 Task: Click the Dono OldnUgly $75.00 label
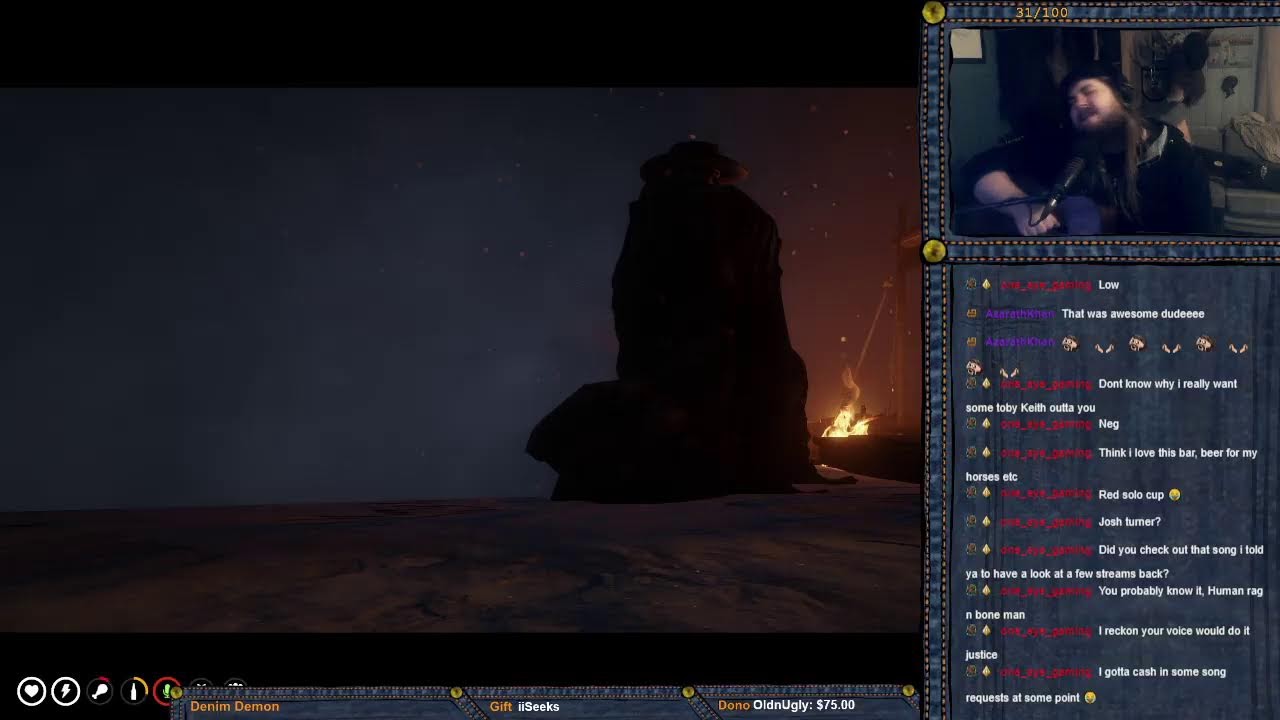(786, 705)
